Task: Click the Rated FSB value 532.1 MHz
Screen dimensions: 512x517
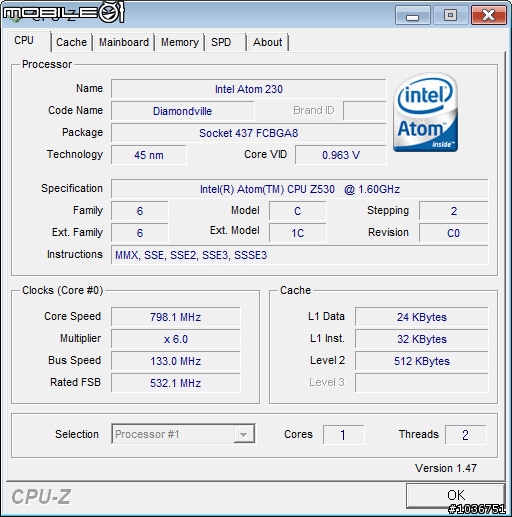Action: [175, 383]
